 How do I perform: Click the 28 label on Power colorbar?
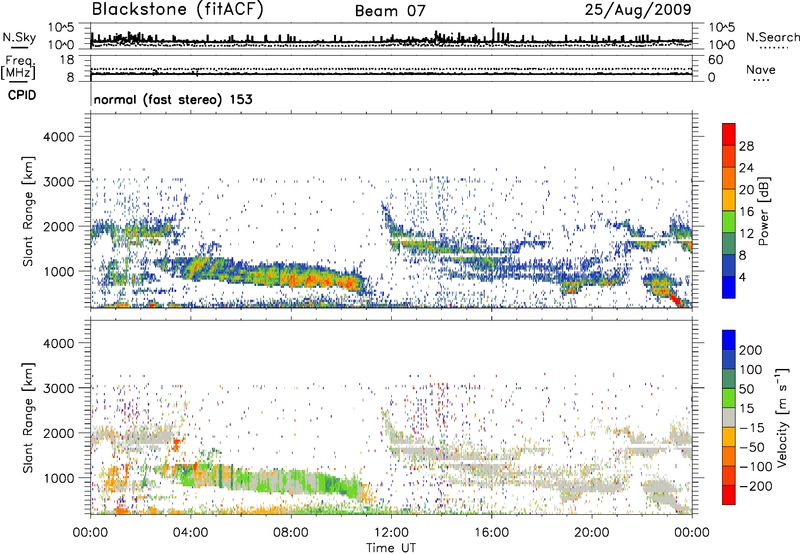pyautogui.click(x=746, y=146)
